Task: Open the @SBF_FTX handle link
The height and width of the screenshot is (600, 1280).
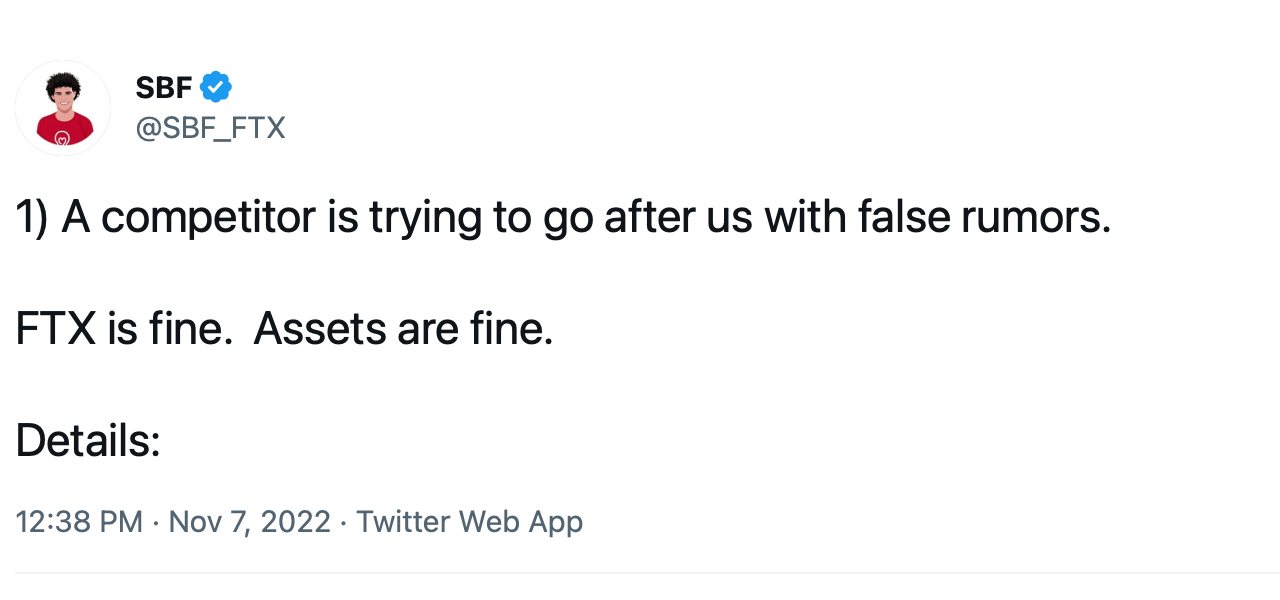Action: click(x=210, y=128)
